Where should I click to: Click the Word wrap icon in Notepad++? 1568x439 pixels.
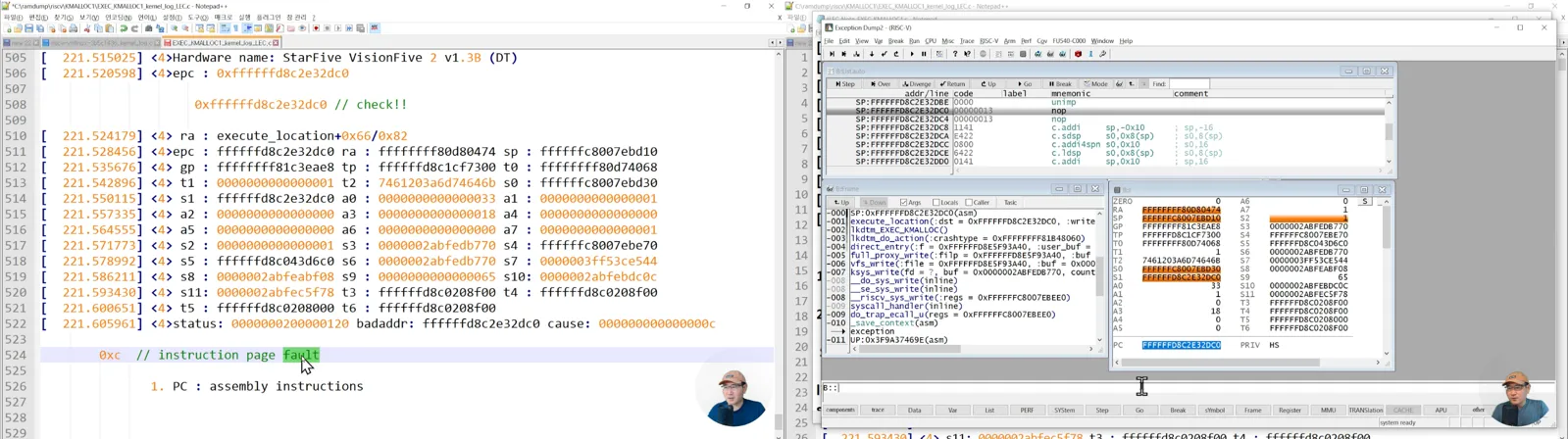[x=225, y=28]
